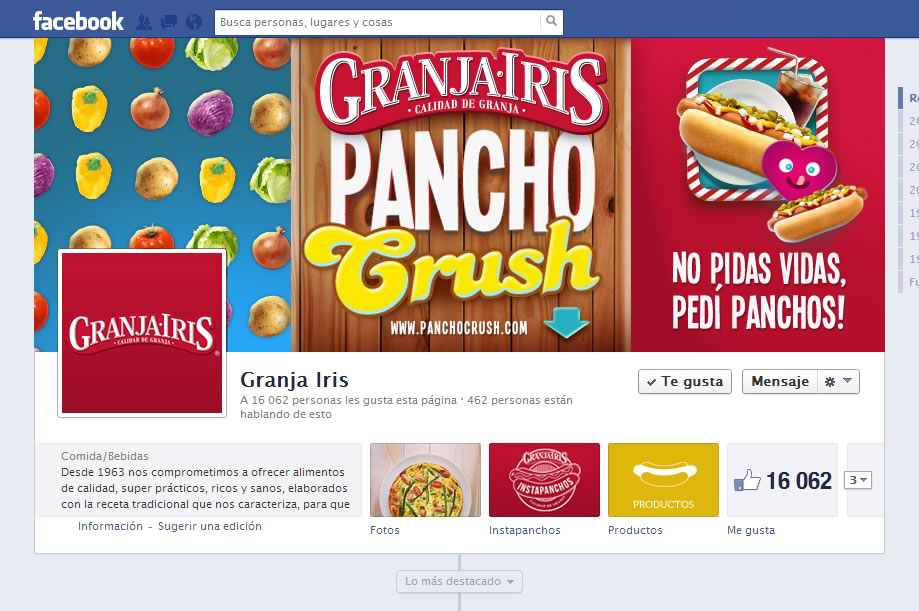Open the Fotos thumbnail
This screenshot has width=919, height=611.
pyautogui.click(x=425, y=480)
